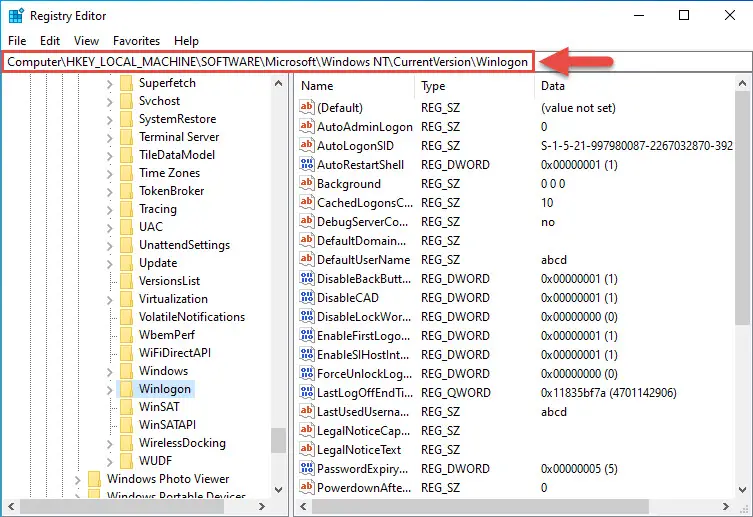Click the Superfetch folder icon

tap(126, 83)
